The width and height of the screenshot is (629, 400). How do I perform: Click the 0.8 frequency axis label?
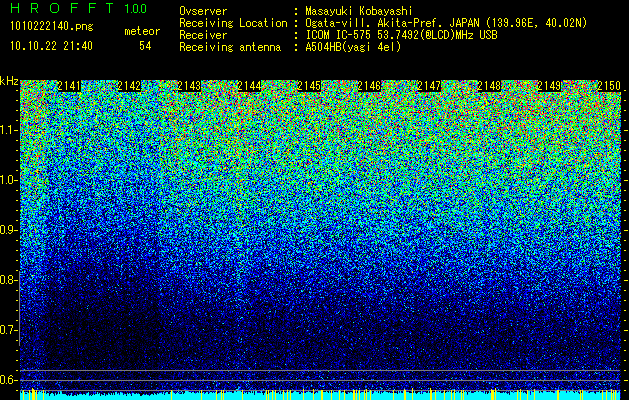(9, 280)
